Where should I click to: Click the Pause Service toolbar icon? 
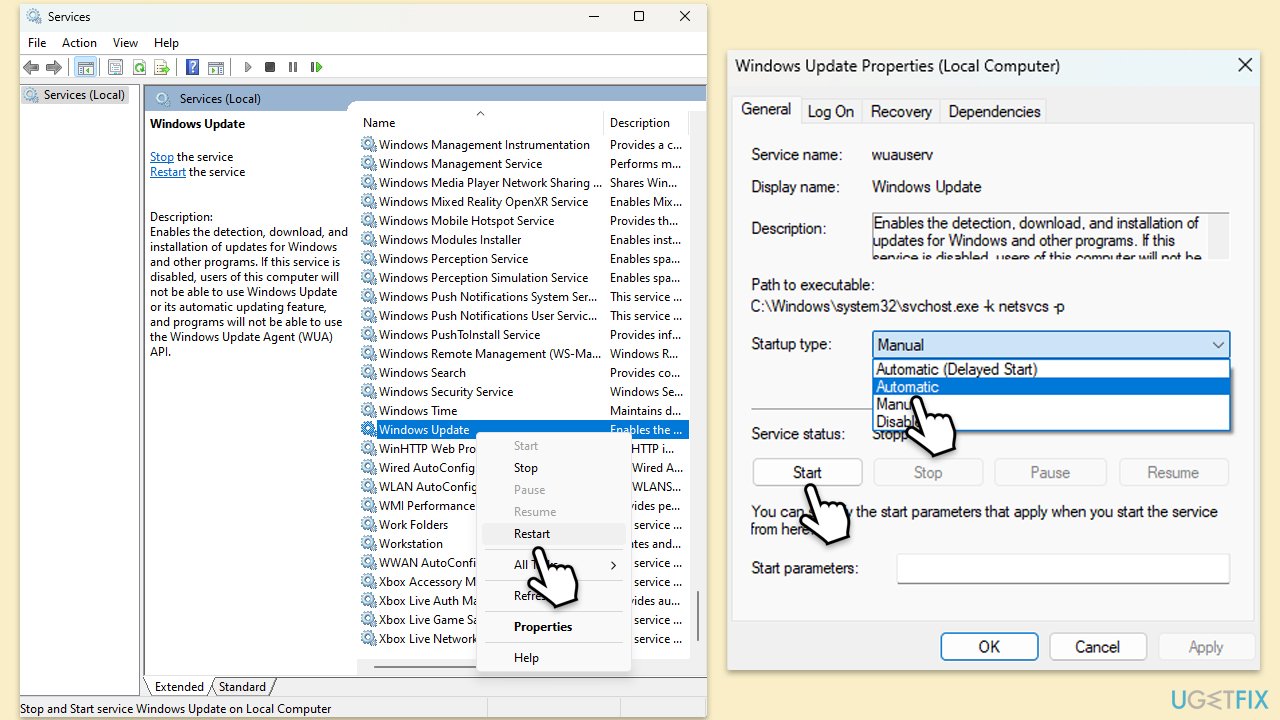(293, 67)
